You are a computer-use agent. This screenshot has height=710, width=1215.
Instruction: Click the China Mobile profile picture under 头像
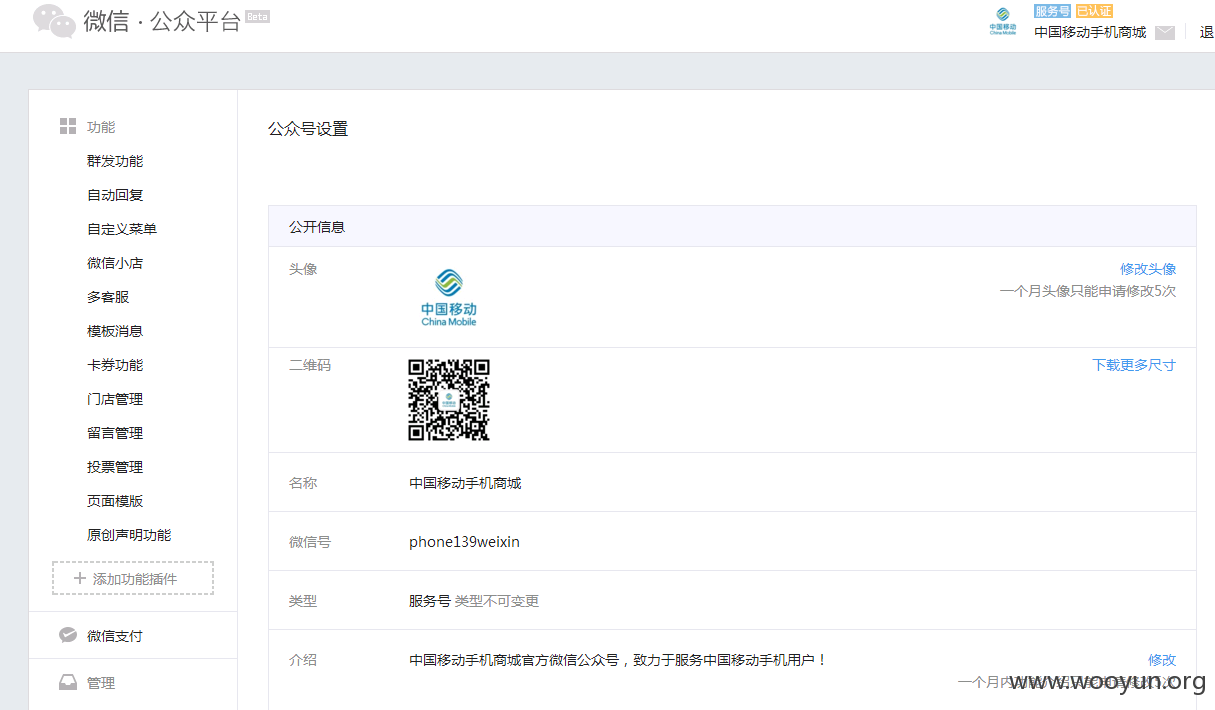click(x=449, y=297)
